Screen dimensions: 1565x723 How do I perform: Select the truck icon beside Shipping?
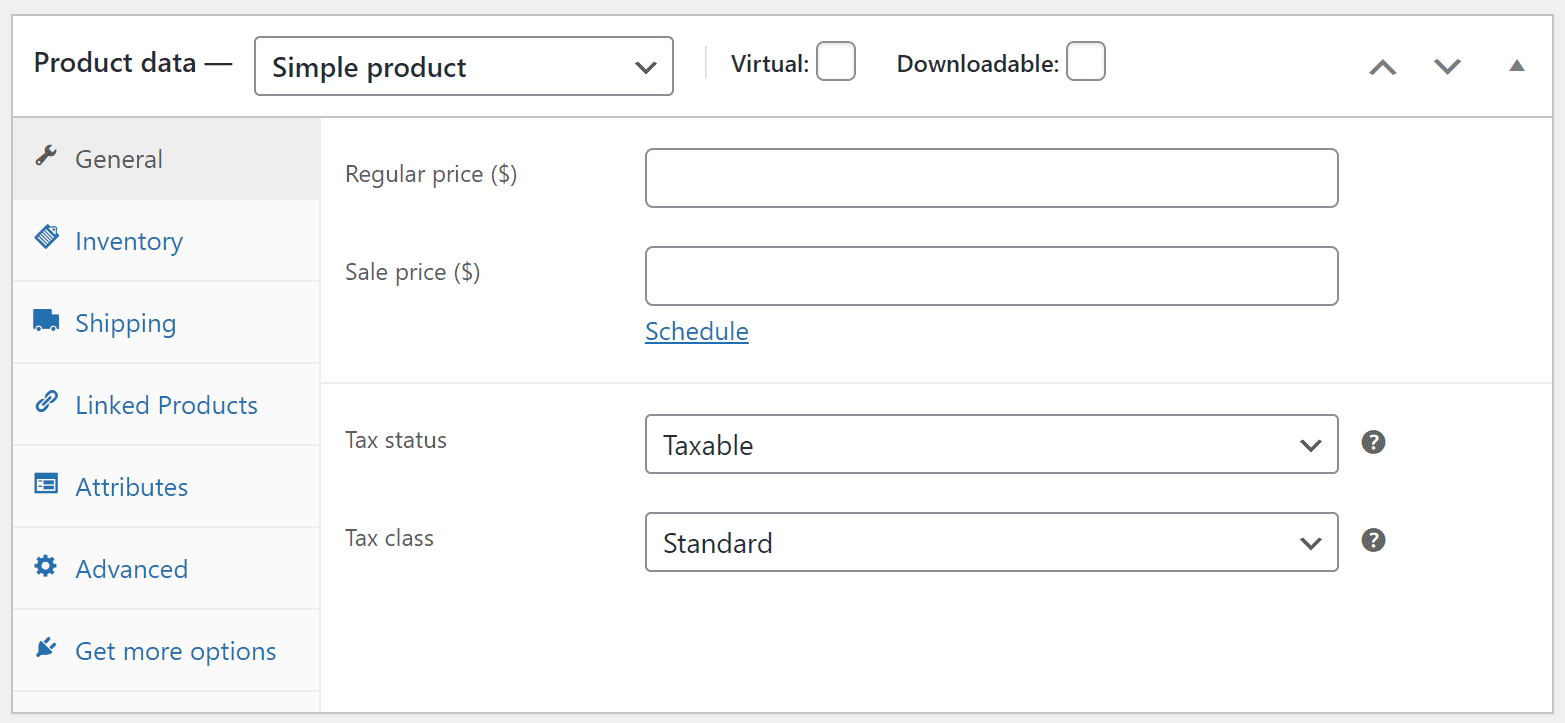click(44, 320)
